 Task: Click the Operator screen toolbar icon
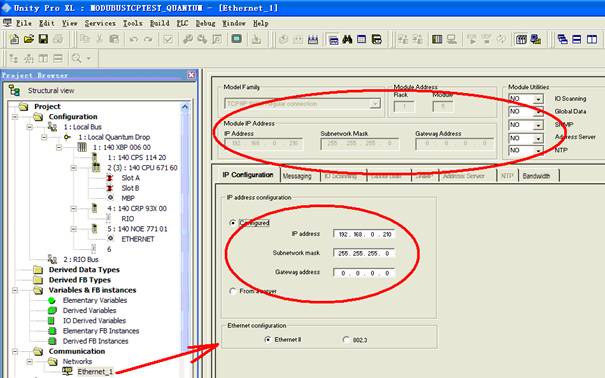(376, 39)
